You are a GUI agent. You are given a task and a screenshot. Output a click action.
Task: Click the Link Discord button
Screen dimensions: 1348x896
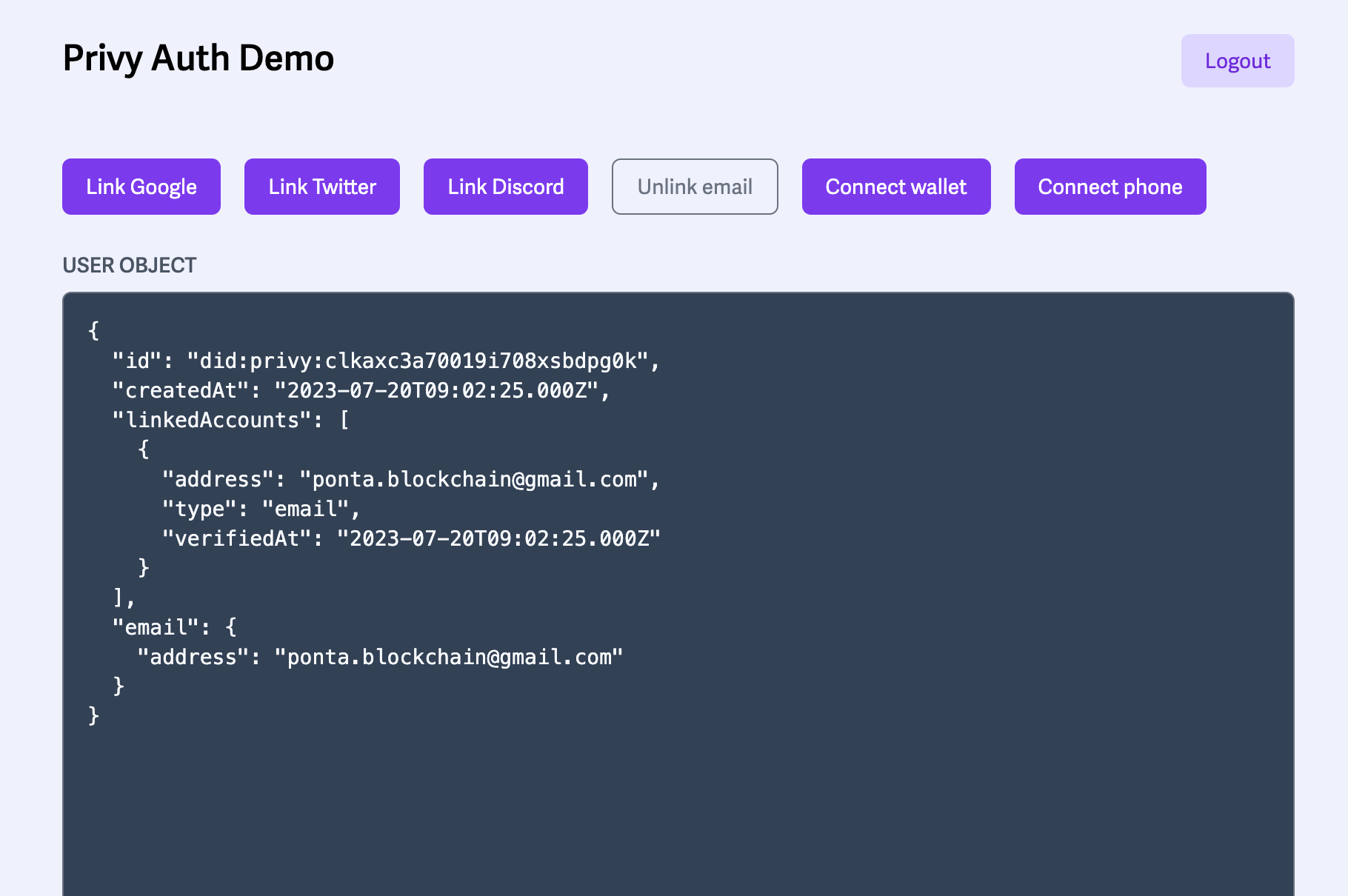click(x=506, y=187)
